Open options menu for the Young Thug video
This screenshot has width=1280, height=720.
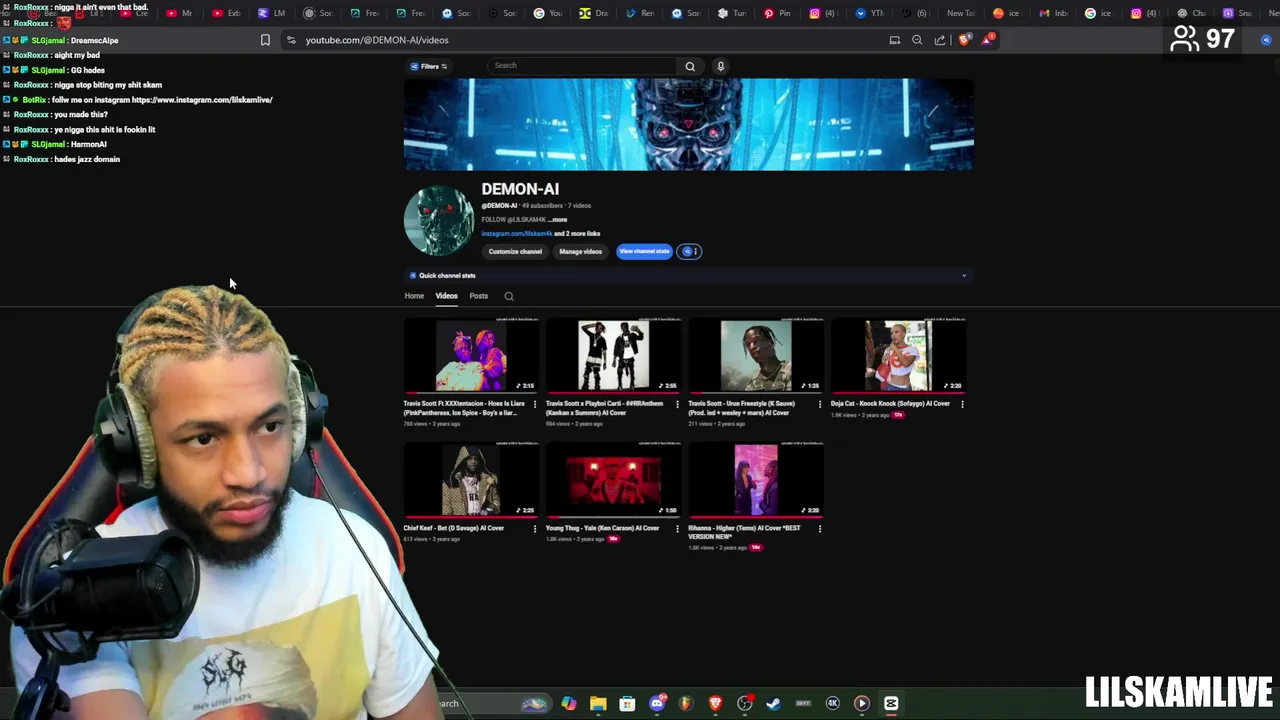[677, 528]
